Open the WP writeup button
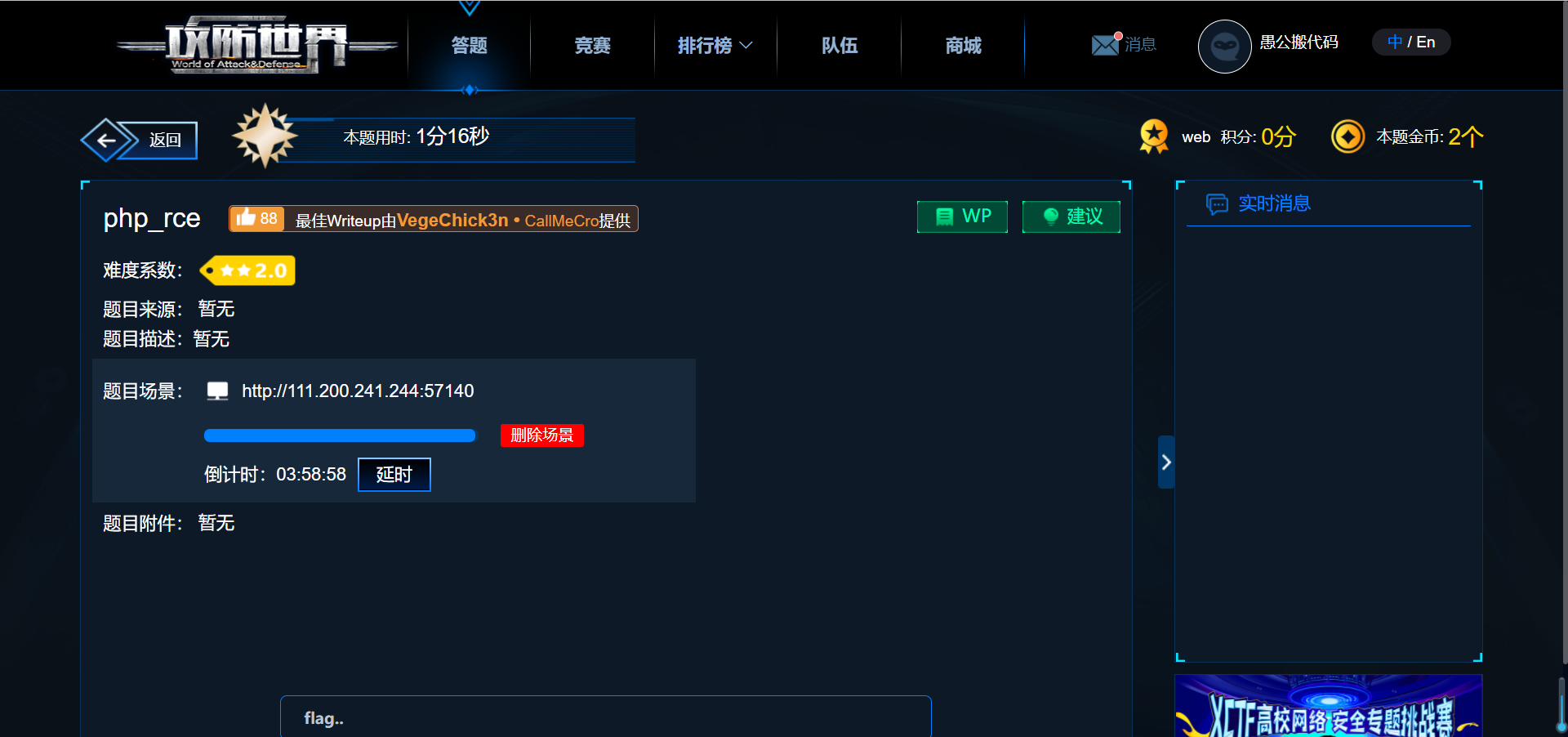Viewport: 1568px width, 737px height. (962, 217)
